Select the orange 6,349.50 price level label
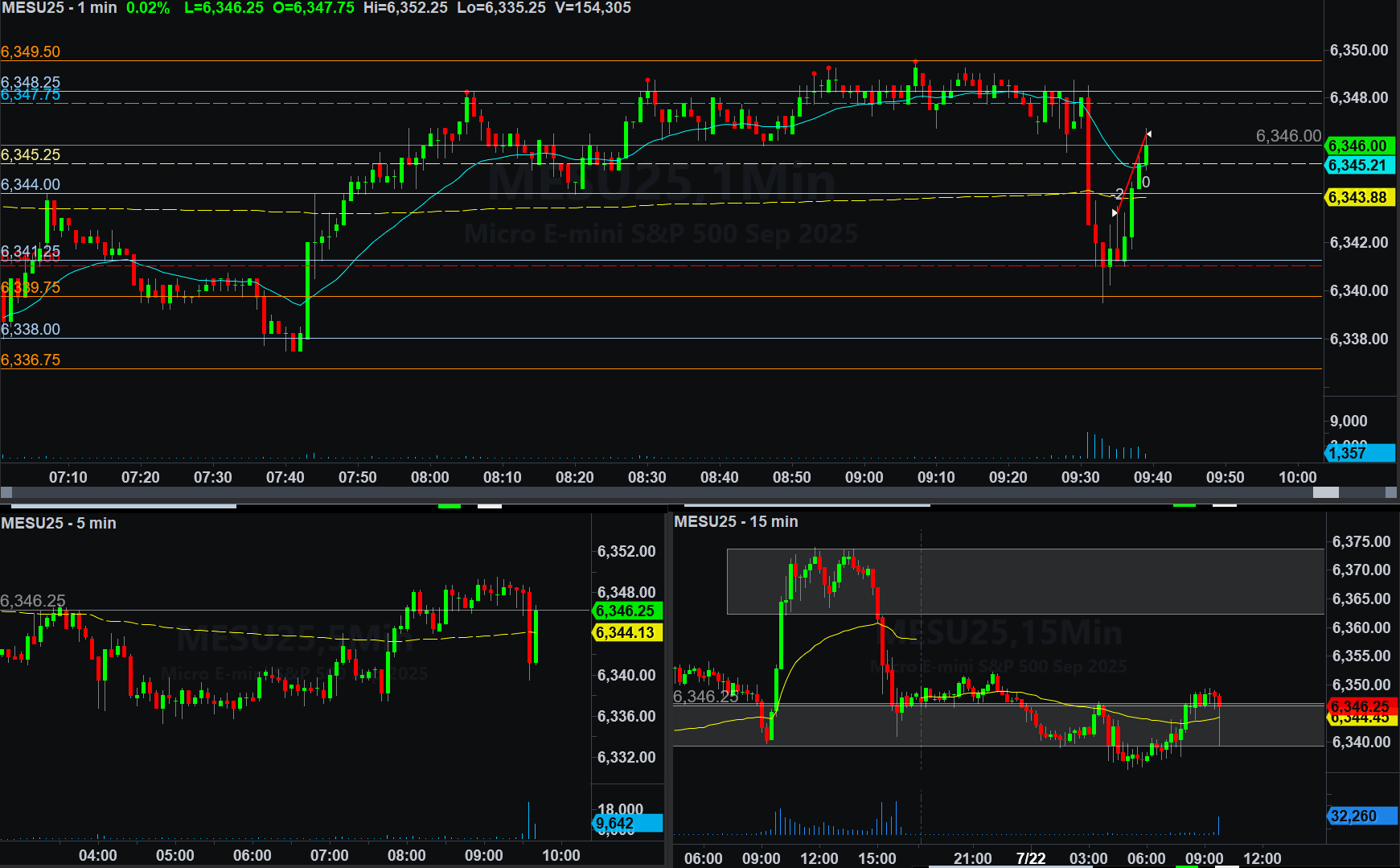1400x868 pixels. click(x=31, y=51)
